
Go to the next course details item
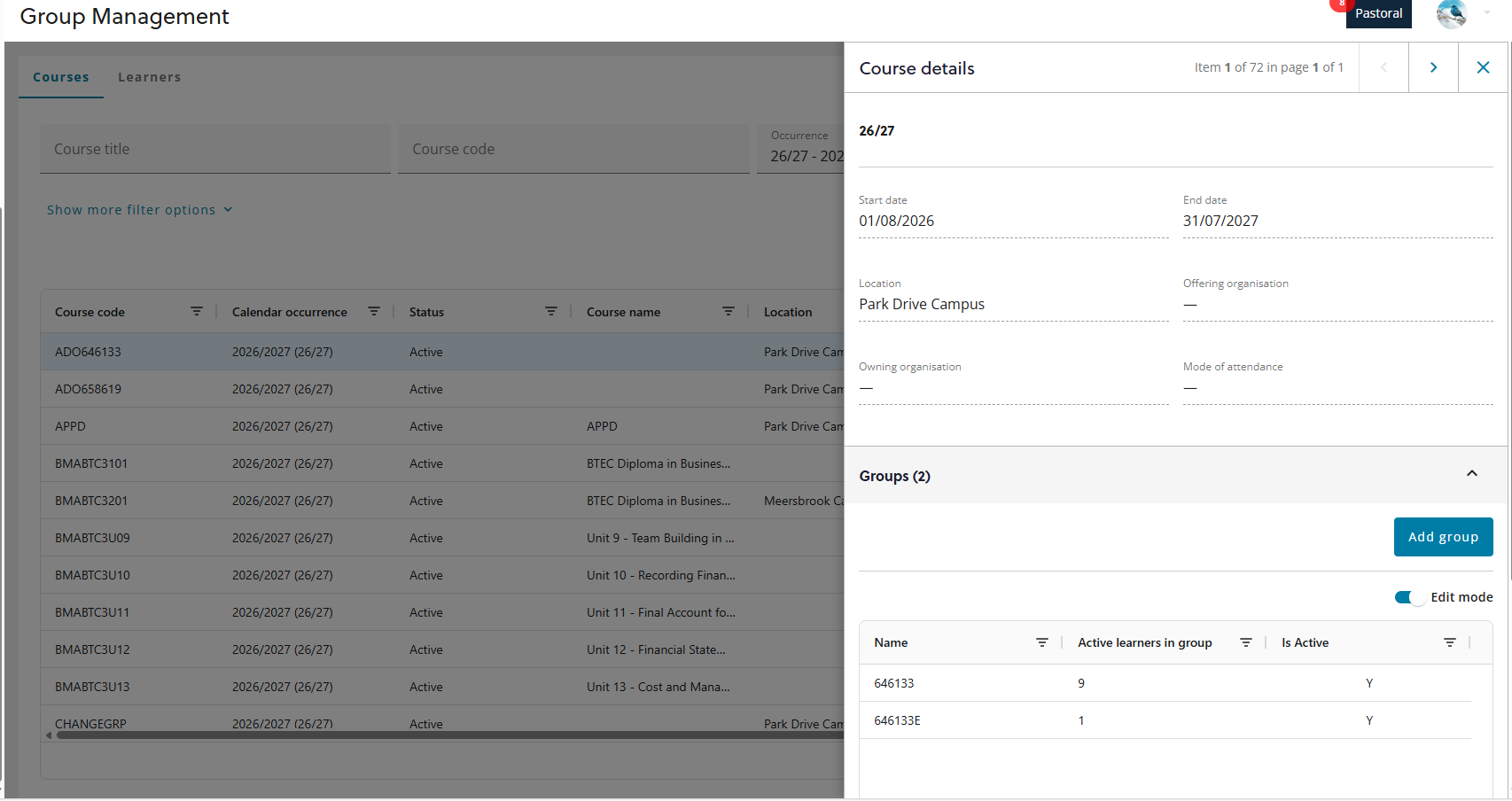click(x=1433, y=66)
